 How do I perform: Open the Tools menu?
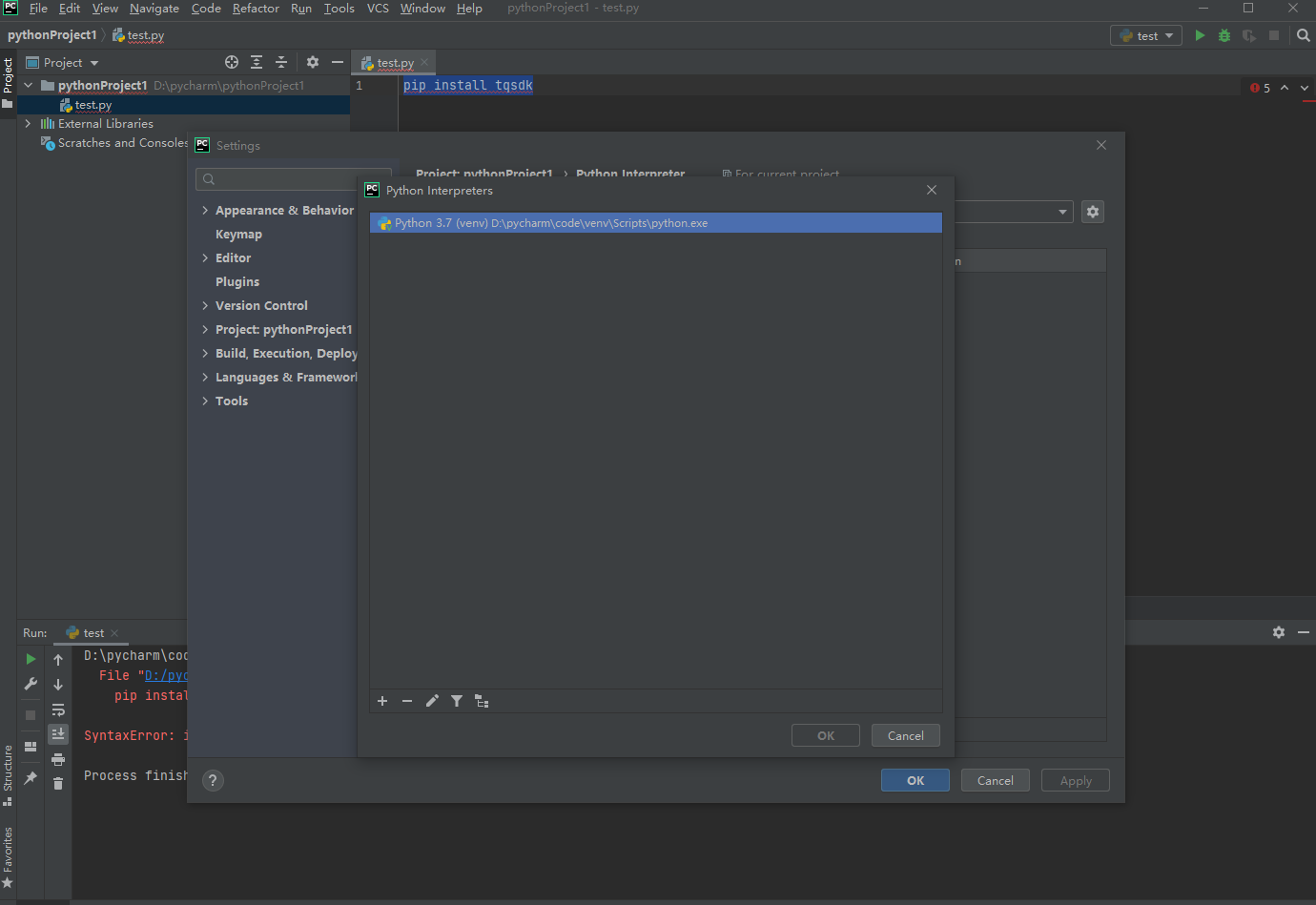coord(339,9)
